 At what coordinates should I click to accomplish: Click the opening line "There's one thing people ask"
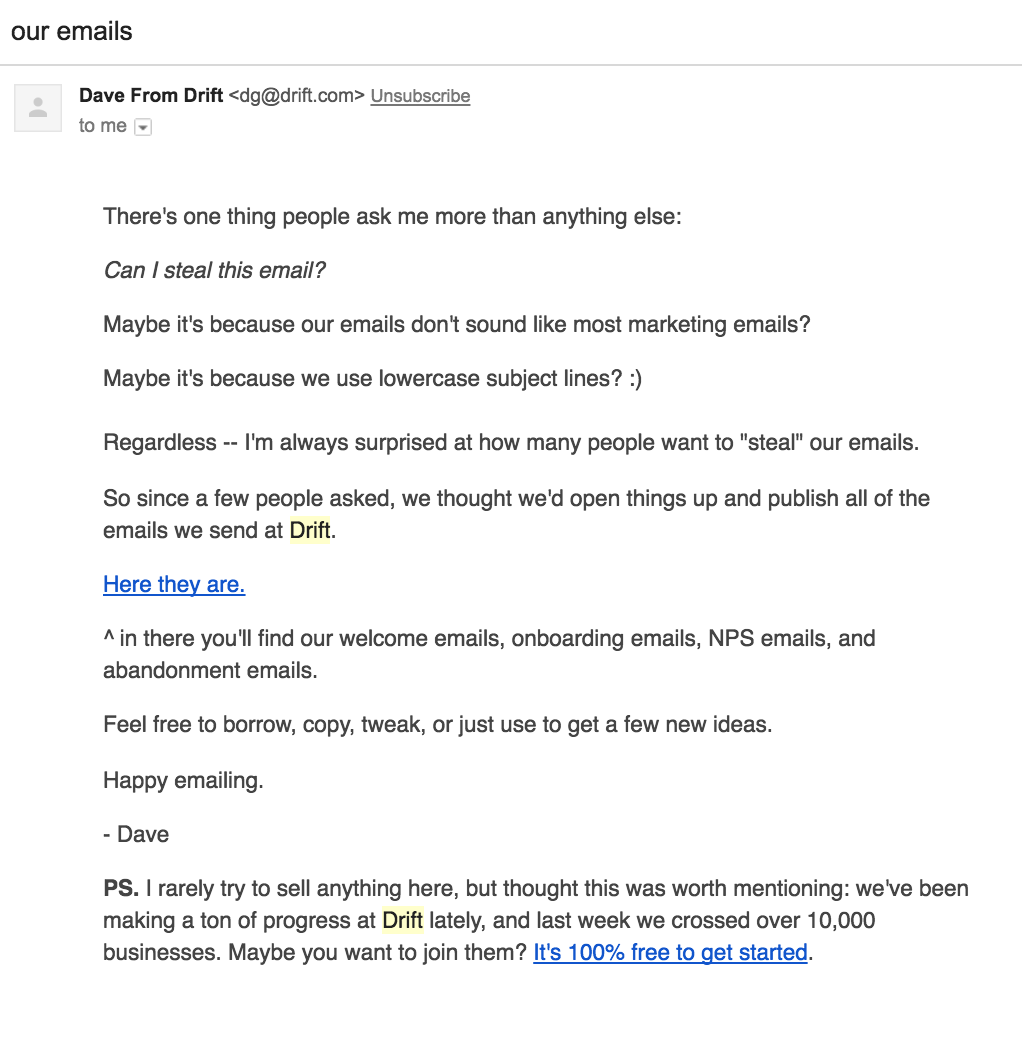(x=392, y=216)
